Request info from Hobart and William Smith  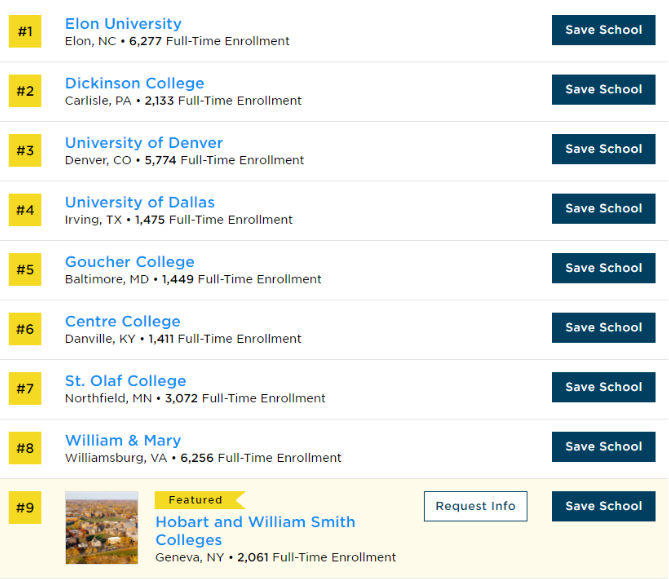pos(475,506)
